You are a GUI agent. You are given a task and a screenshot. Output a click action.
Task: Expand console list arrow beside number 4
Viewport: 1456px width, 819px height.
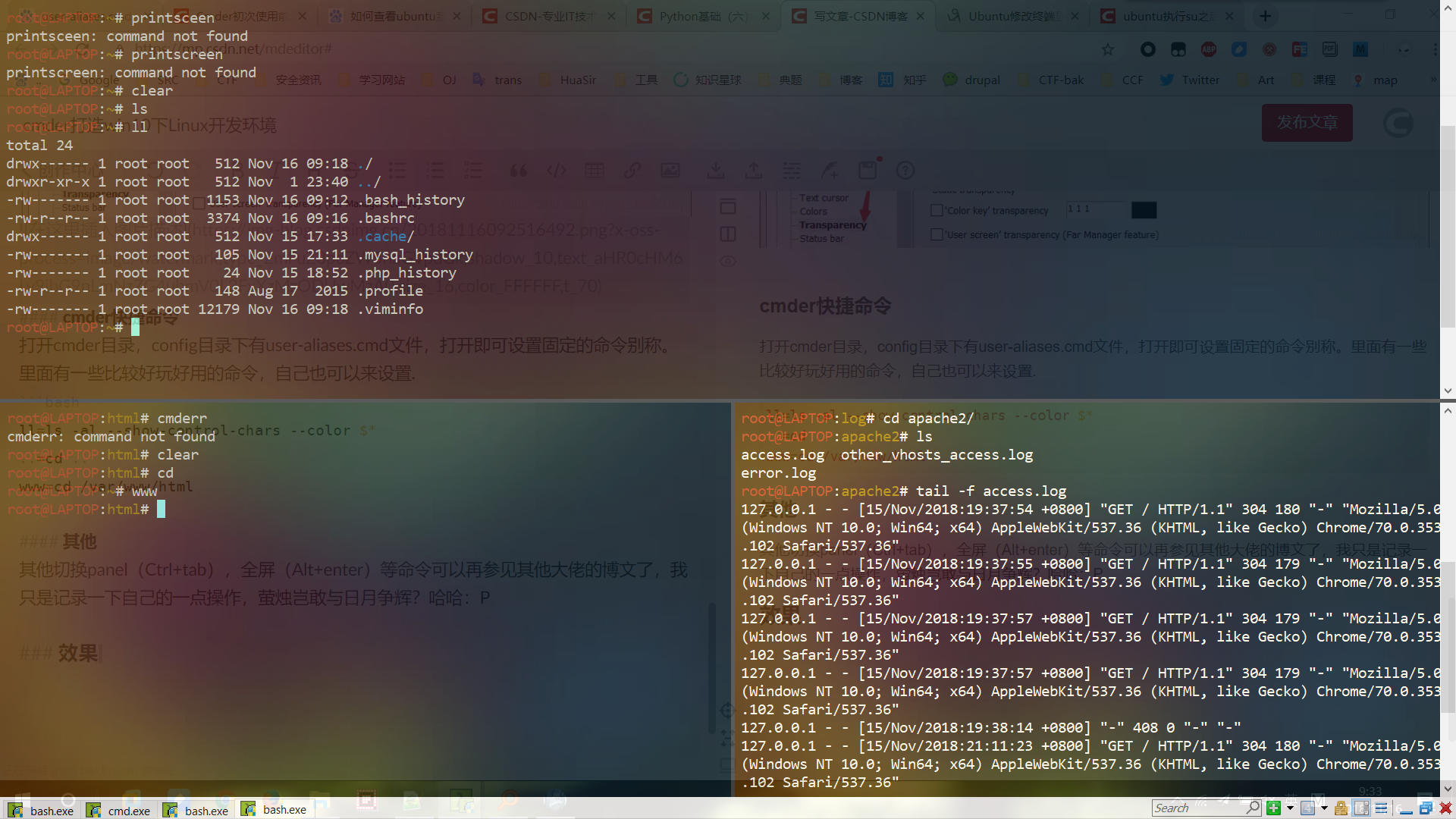[1324, 808]
